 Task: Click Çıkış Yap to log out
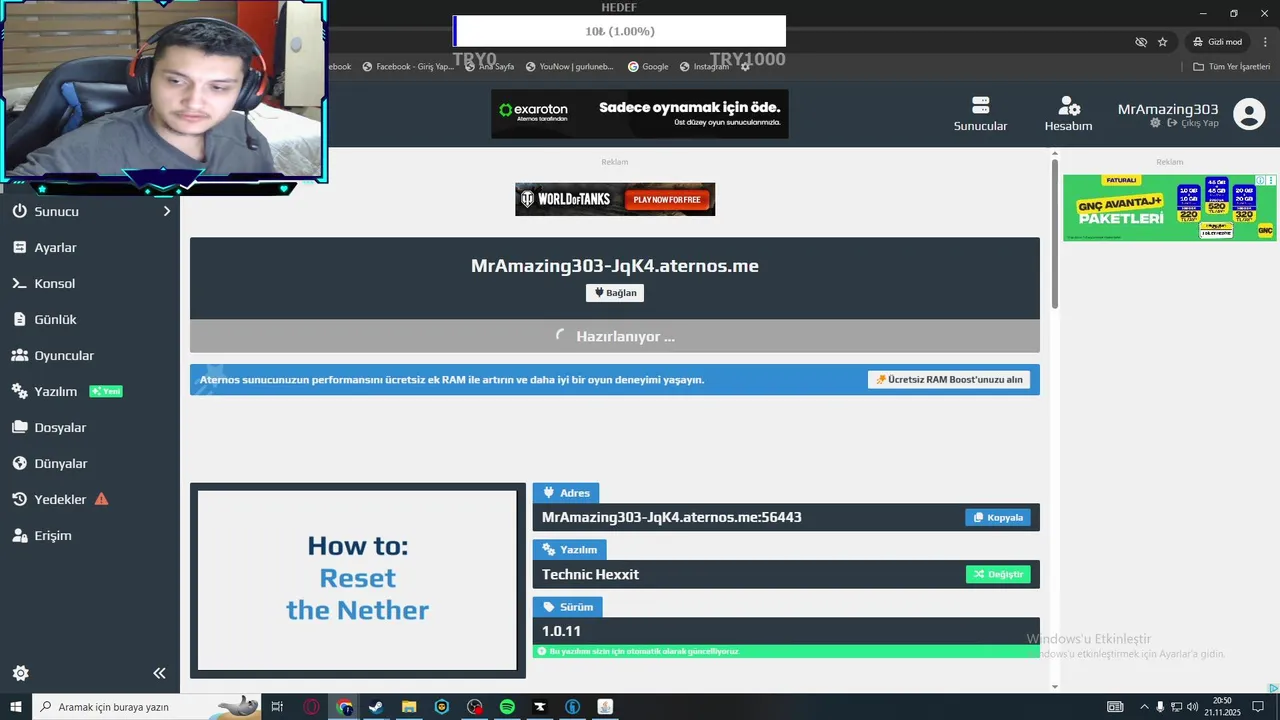point(1193,123)
